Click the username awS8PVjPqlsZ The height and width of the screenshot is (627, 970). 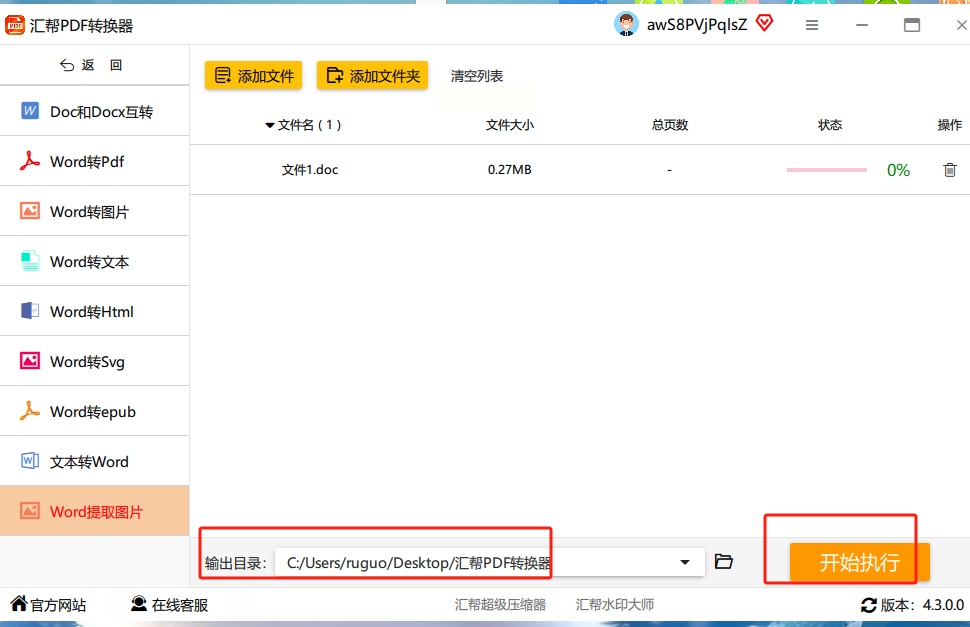pos(697,25)
